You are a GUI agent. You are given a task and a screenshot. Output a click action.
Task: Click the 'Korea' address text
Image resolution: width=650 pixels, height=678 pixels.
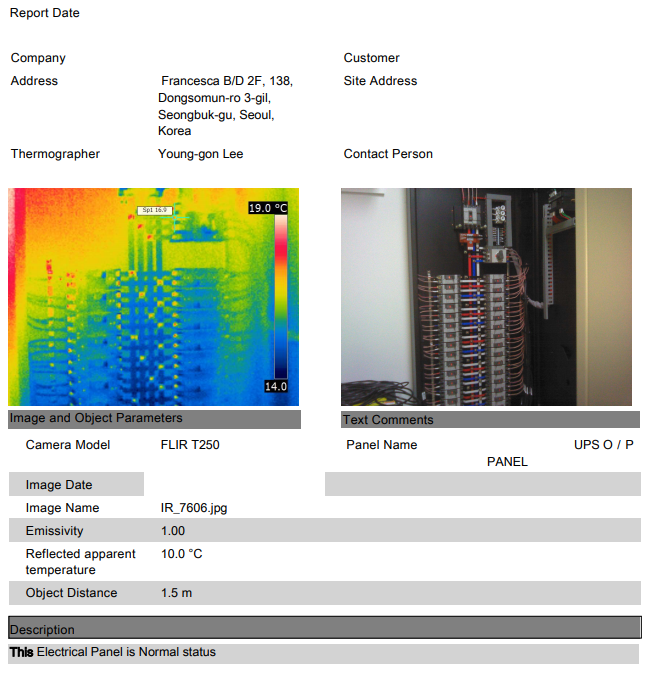[175, 131]
